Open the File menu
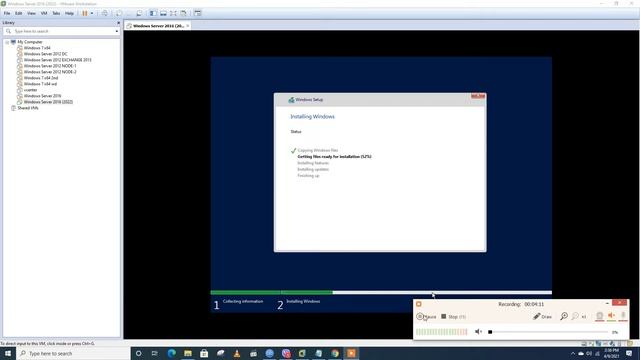The height and width of the screenshot is (360, 640). [x=7, y=13]
